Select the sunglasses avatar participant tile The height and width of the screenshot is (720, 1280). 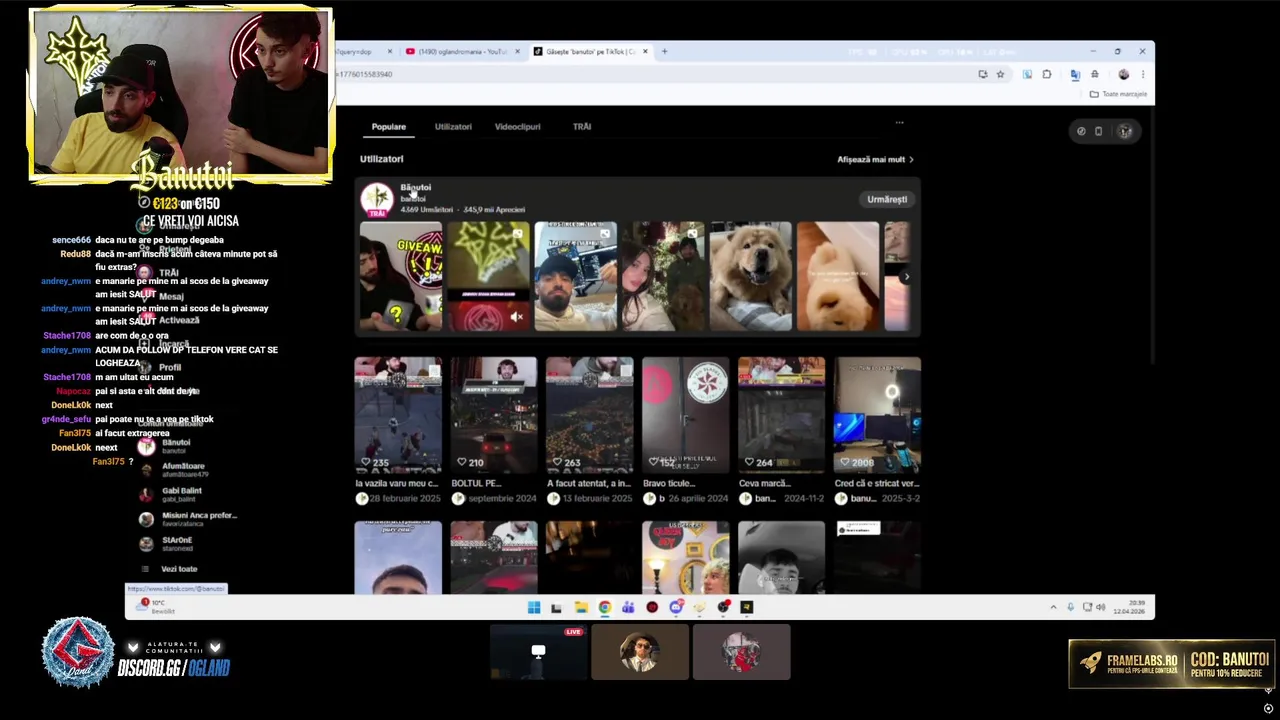point(640,652)
